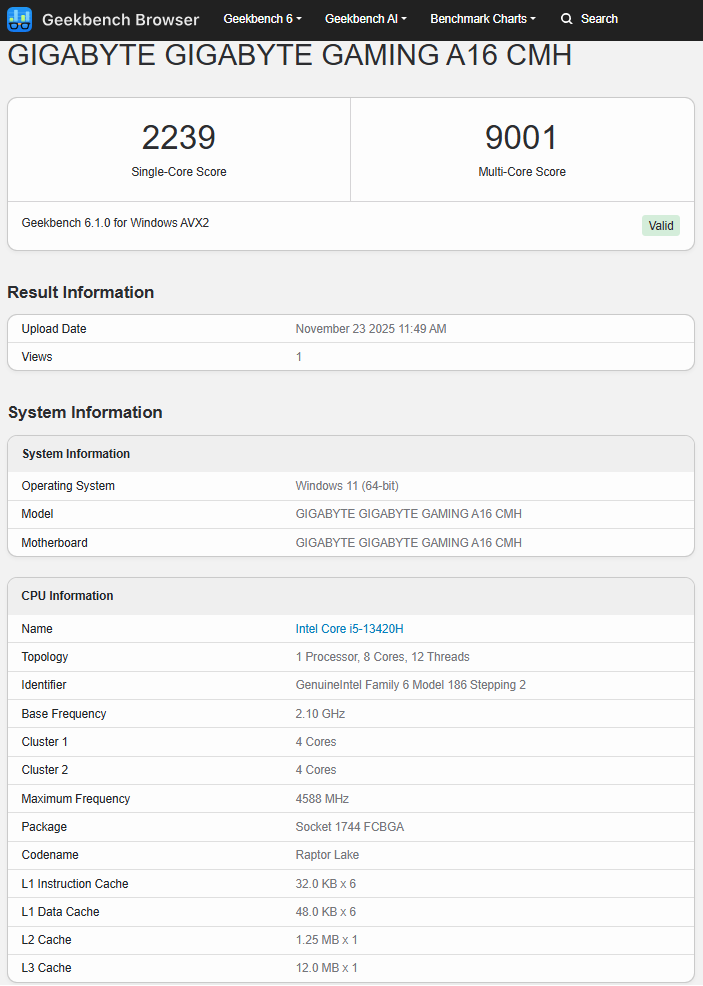Click the Codename row label
This screenshot has width=703, height=986.
(50, 855)
